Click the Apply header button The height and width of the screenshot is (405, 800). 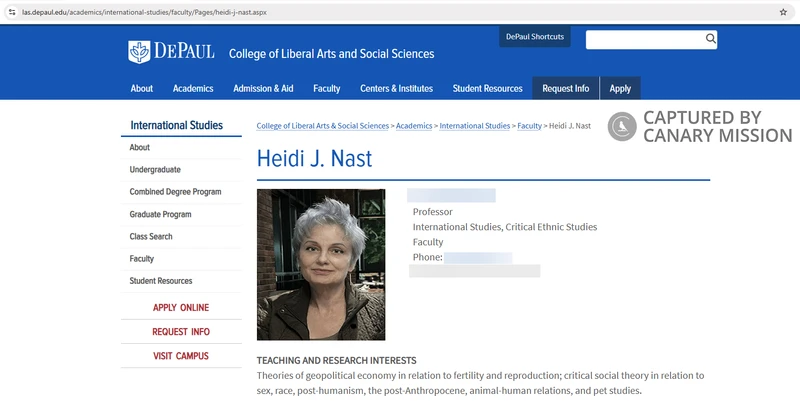620,88
